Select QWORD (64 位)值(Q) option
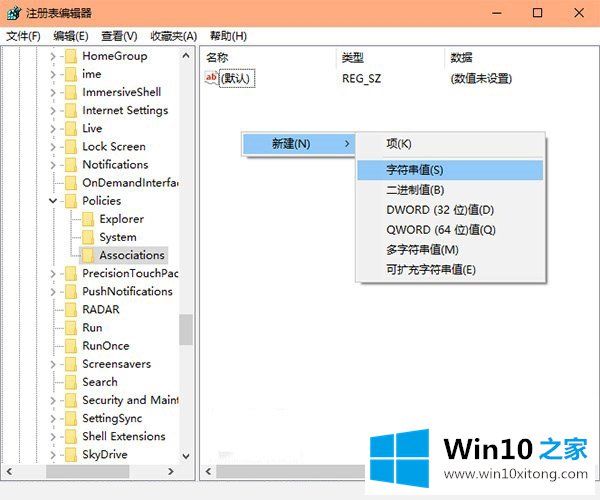 click(x=450, y=230)
